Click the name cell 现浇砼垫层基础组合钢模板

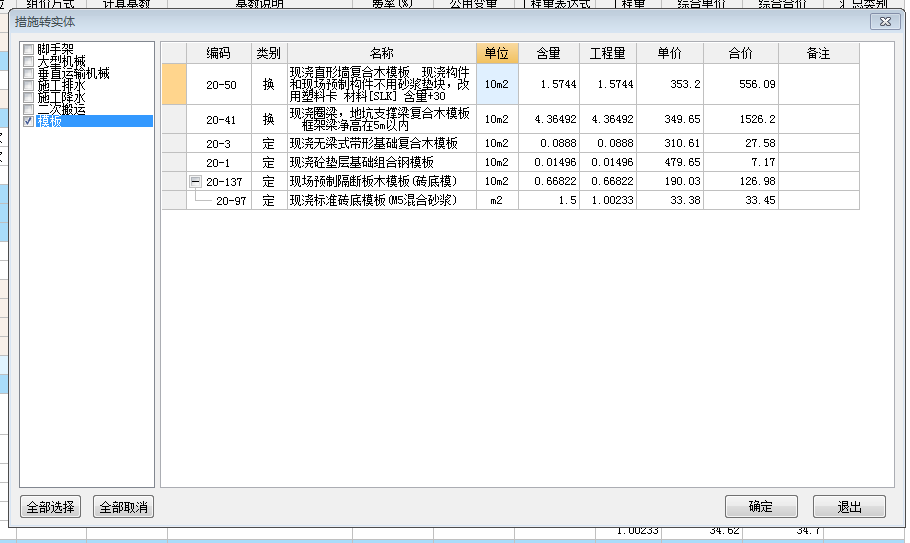point(381,162)
